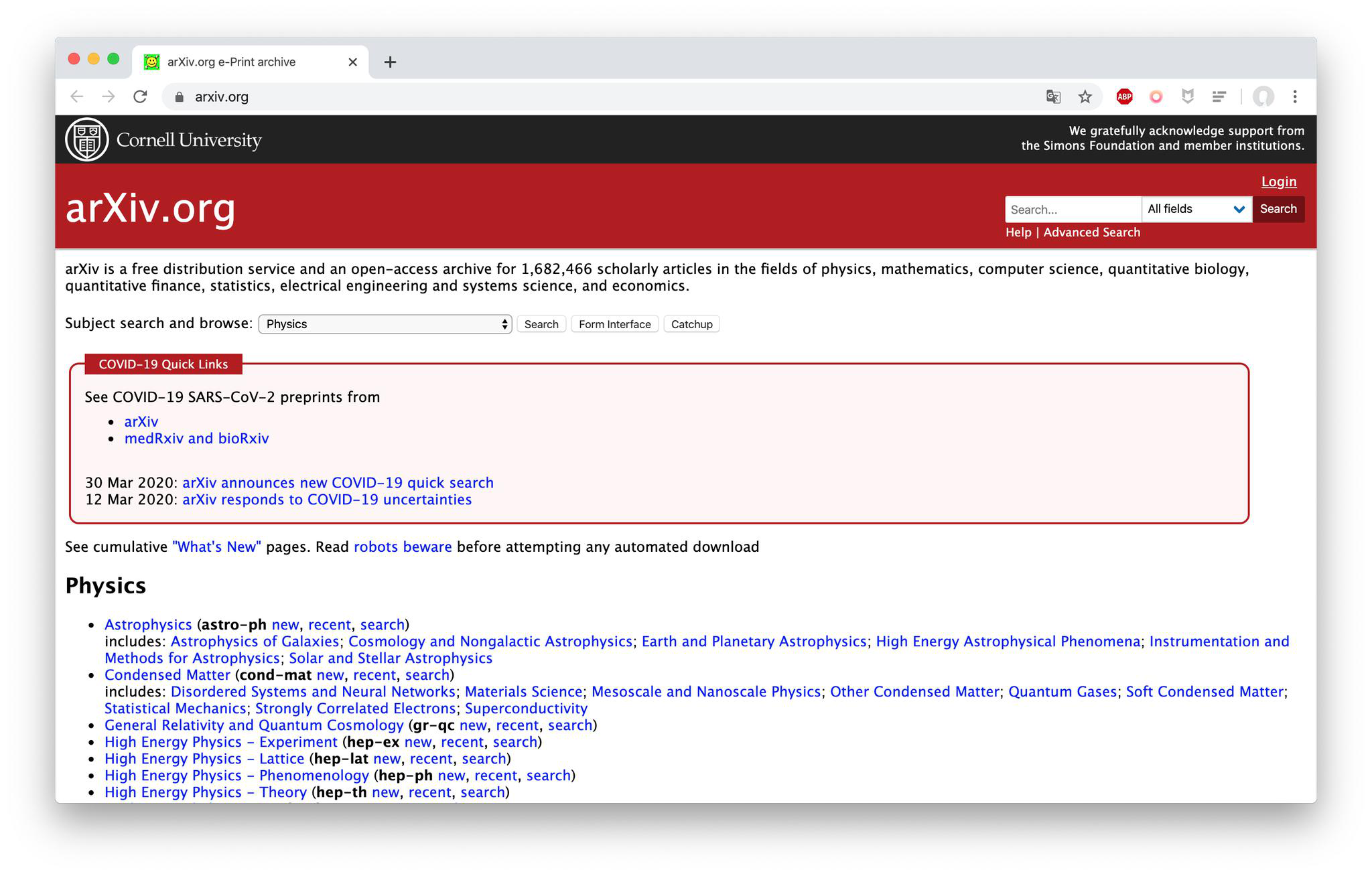Image resolution: width=1372 pixels, height=876 pixels.
Task: Reload the arxiv.org page
Action: pos(140,96)
